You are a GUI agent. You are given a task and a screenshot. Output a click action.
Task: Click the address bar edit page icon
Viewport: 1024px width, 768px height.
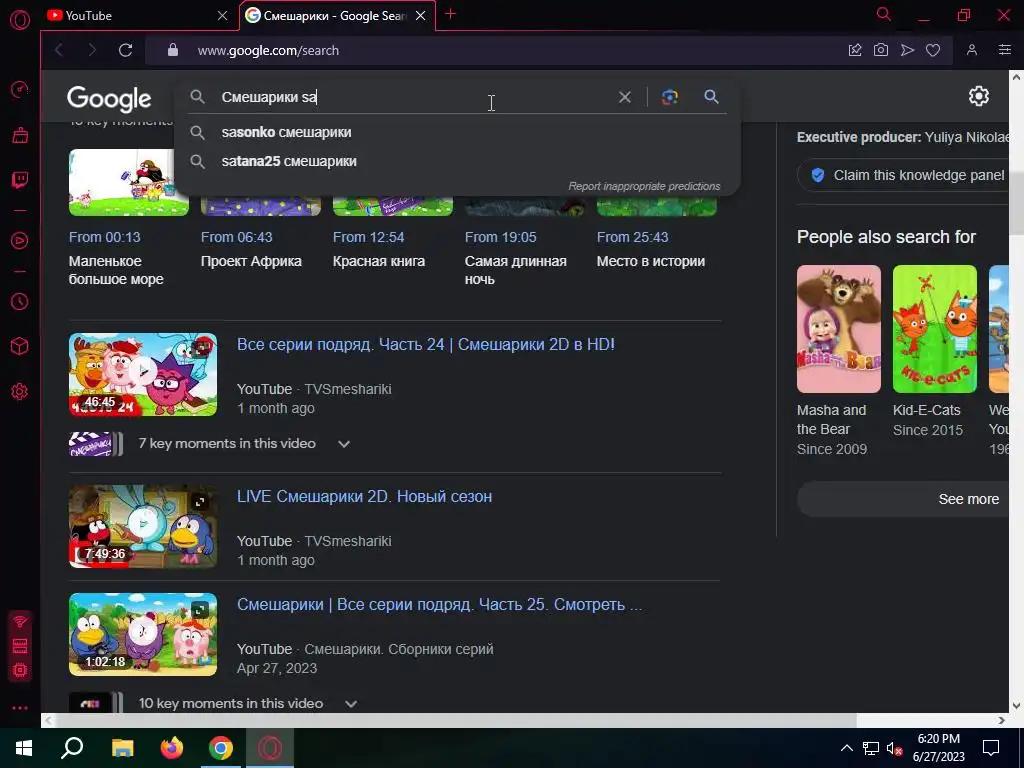coord(855,50)
